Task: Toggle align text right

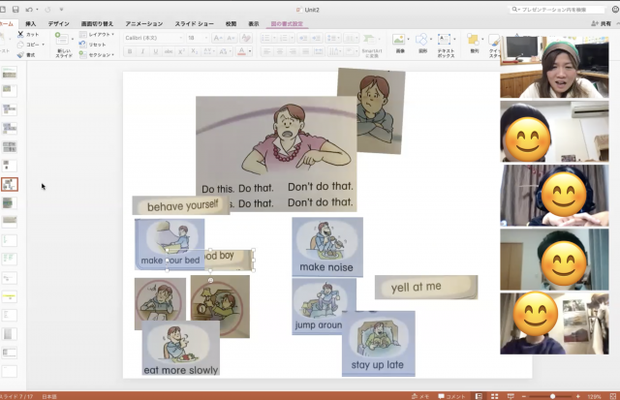Action: (293, 51)
